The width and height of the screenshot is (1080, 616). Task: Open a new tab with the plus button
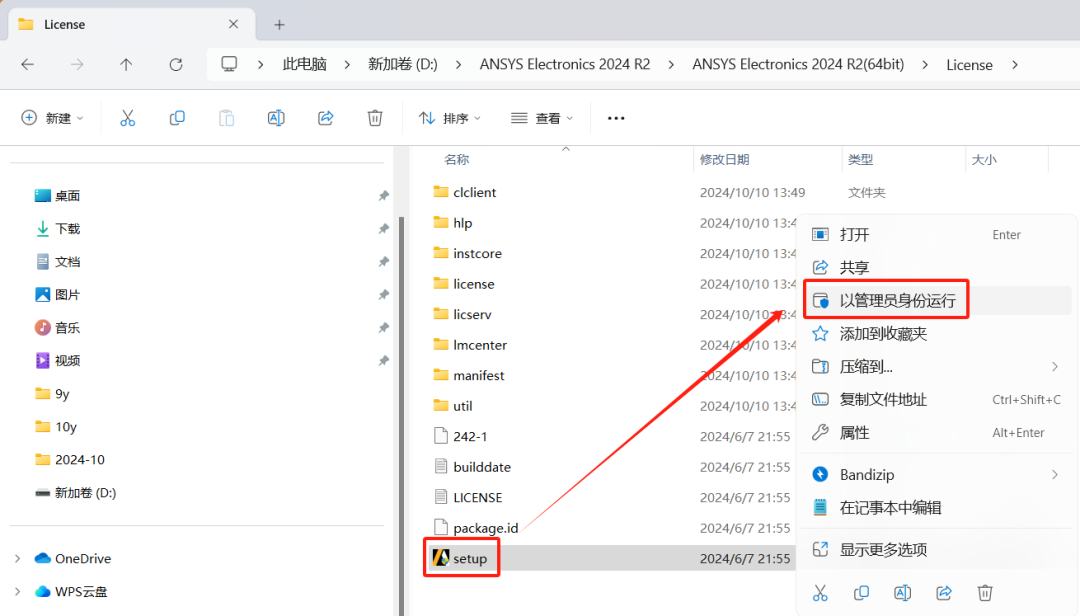279,25
